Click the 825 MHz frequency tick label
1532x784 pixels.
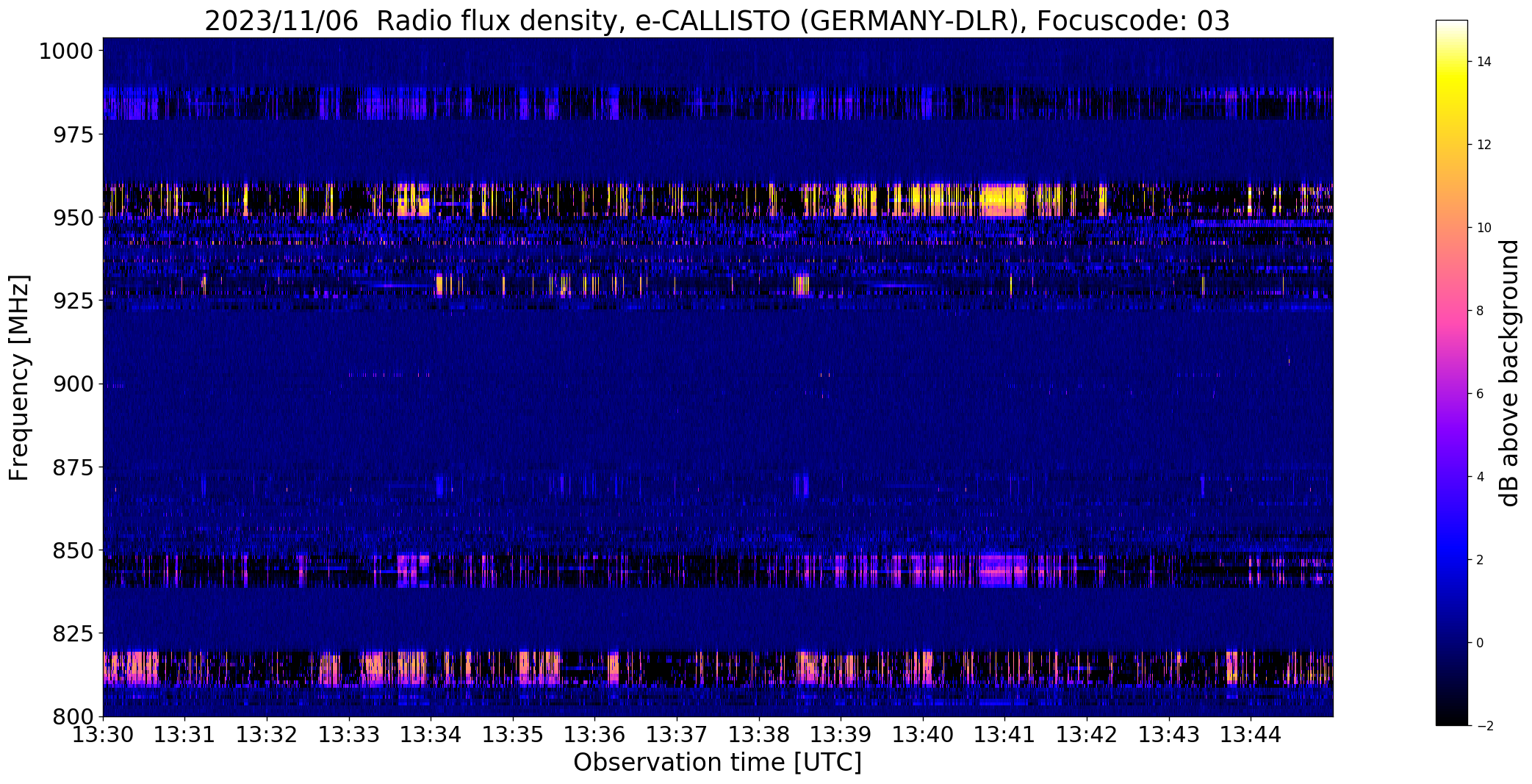(73, 633)
